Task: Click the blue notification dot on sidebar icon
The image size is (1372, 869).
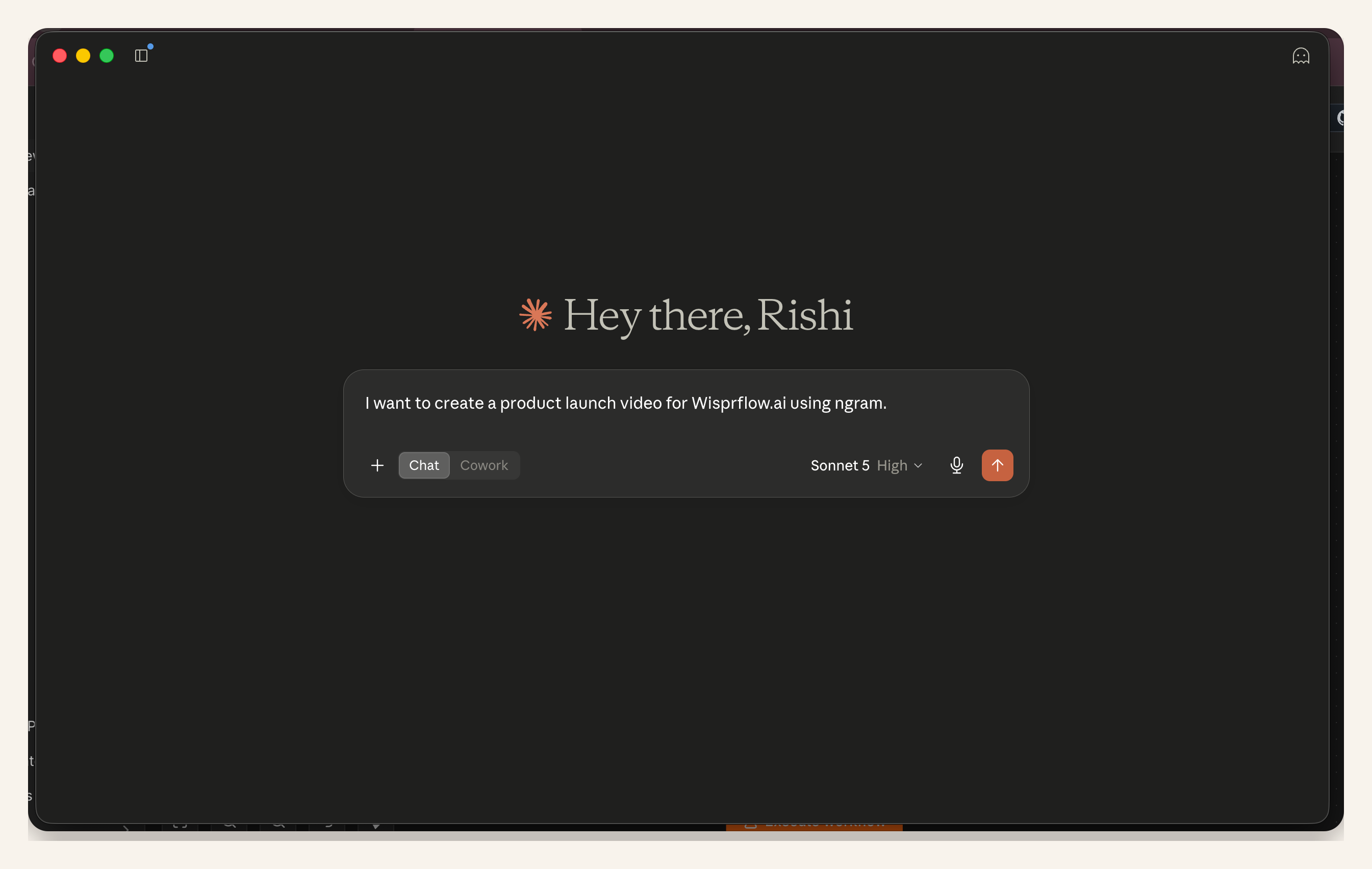Action: pos(150,46)
